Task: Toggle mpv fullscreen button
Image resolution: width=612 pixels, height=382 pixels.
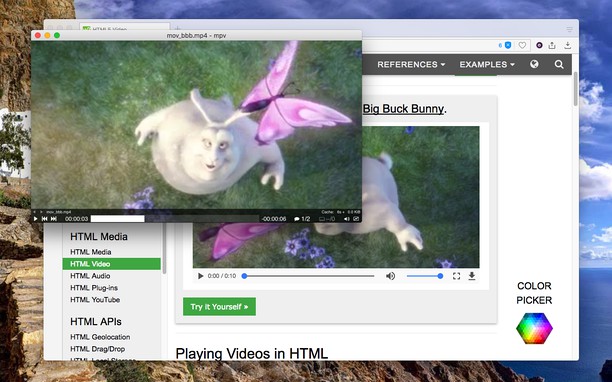Action: point(356,219)
